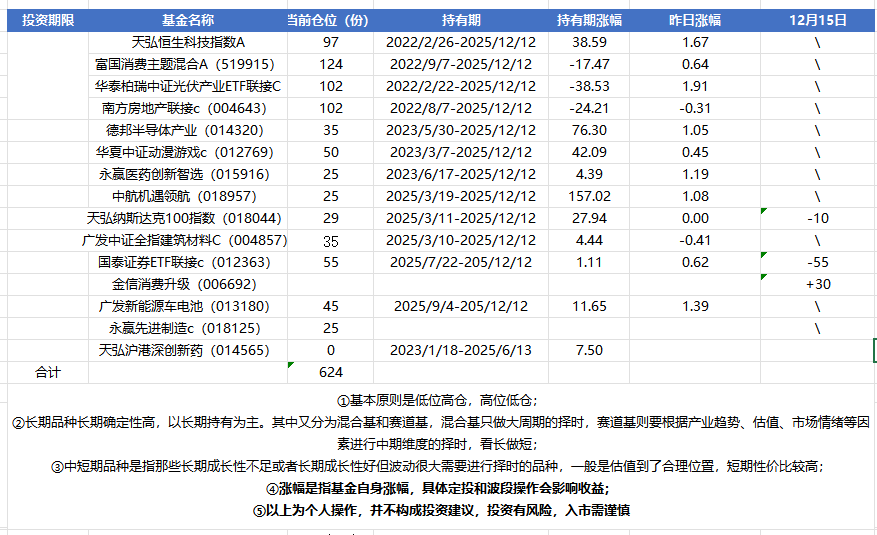The height and width of the screenshot is (535, 877).
Task: Click holding return 42.09 cell
Action: 589,152
